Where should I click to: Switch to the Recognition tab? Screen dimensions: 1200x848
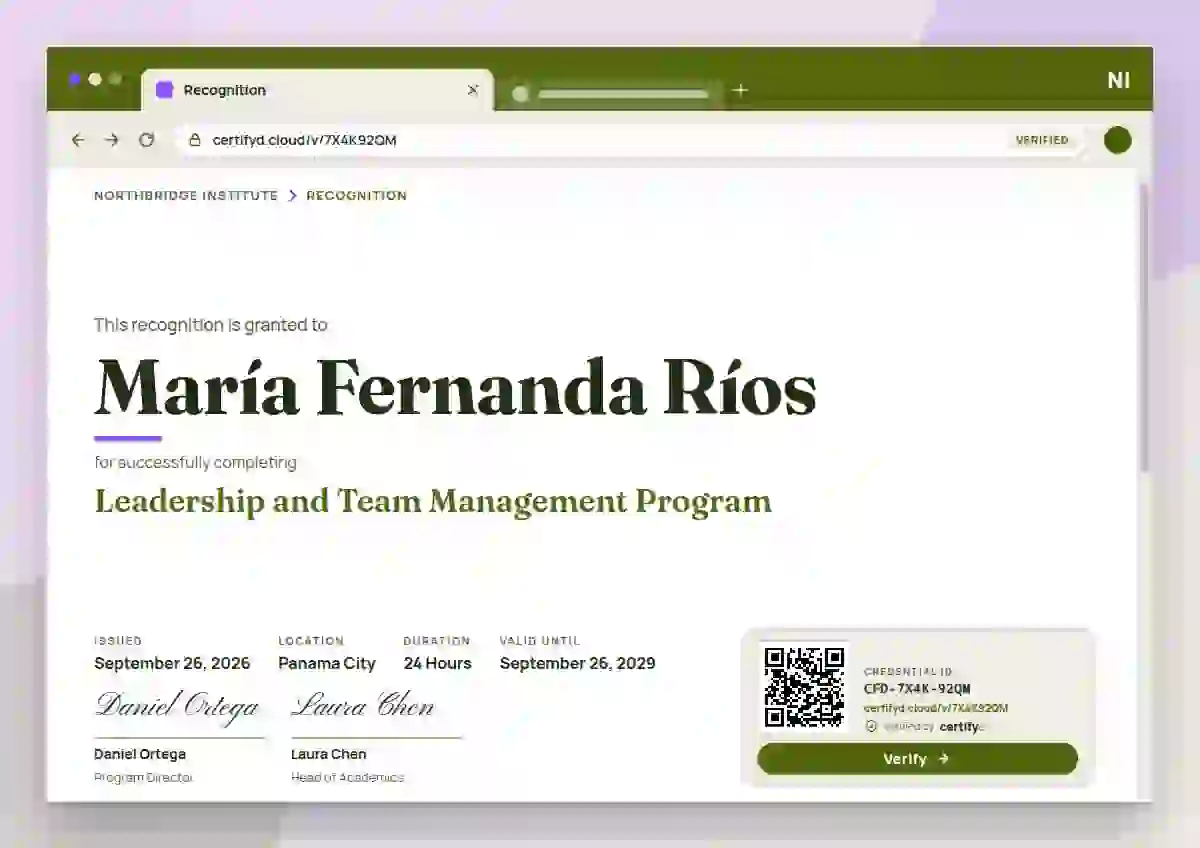point(317,90)
